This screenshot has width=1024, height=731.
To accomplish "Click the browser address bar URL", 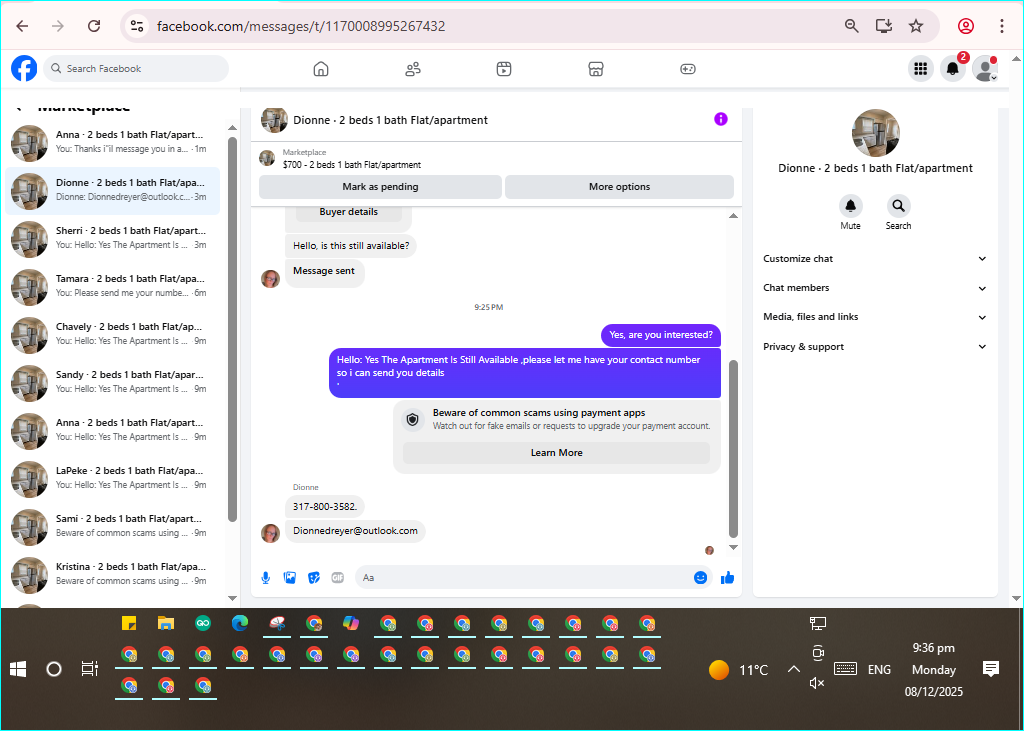I will tap(301, 26).
